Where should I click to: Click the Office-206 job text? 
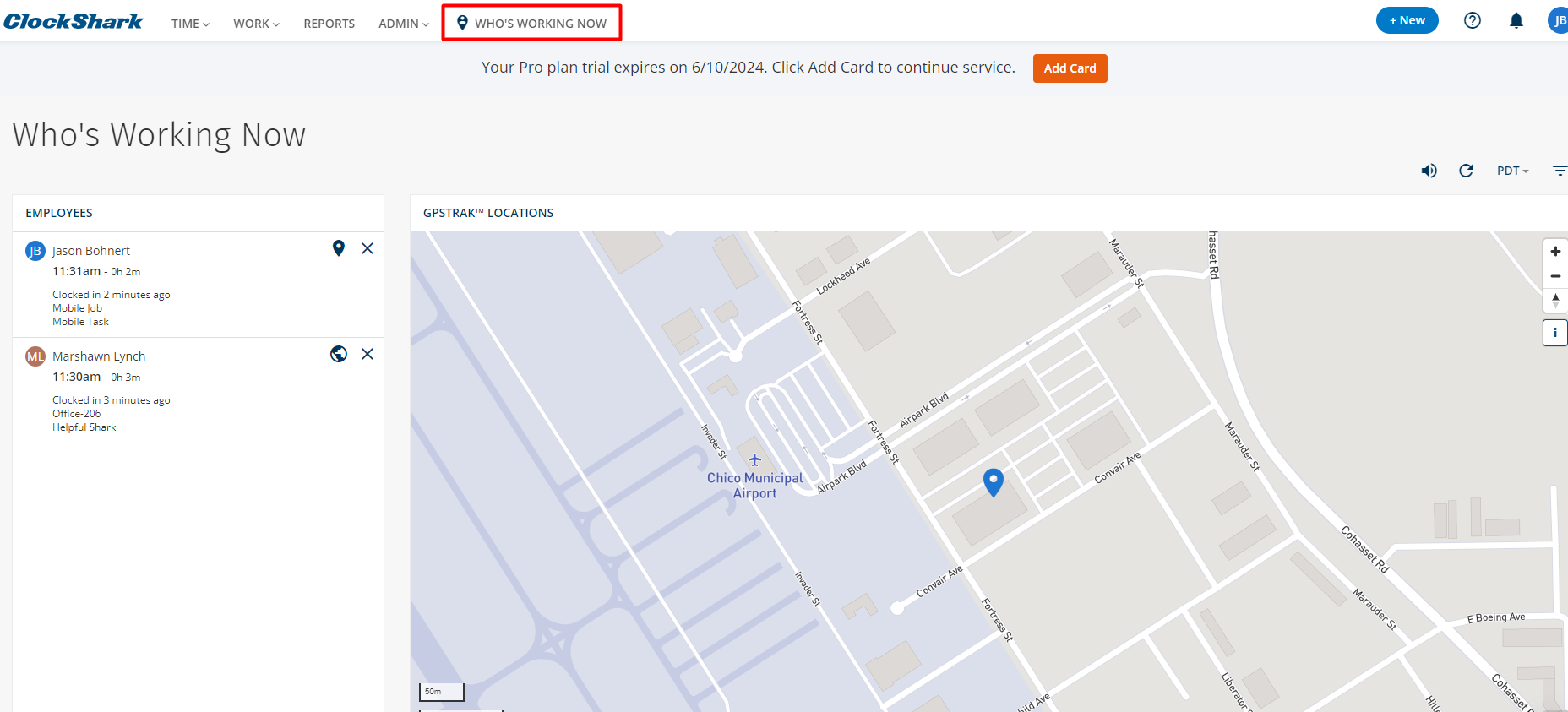76,414
